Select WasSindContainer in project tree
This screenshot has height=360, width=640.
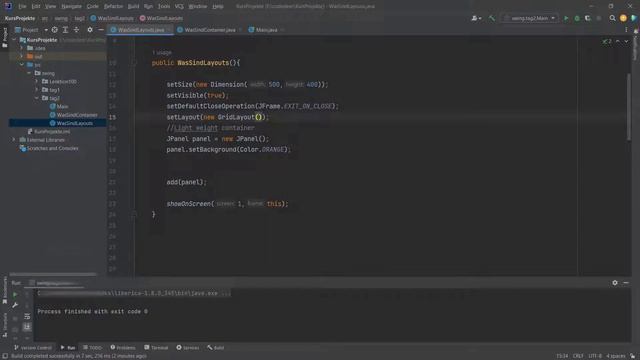click(x=73, y=115)
